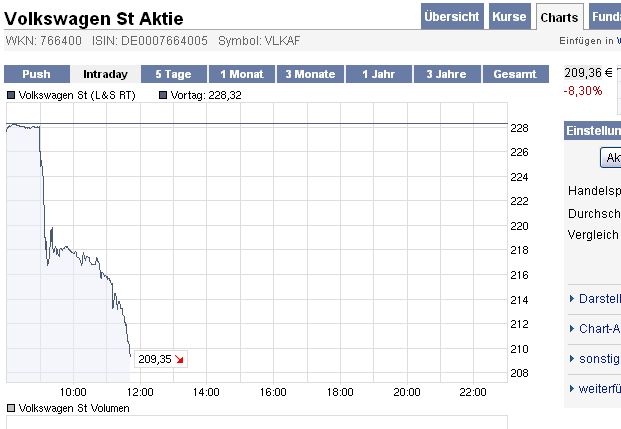Expand the Darstell section arrow

pyautogui.click(x=571, y=298)
